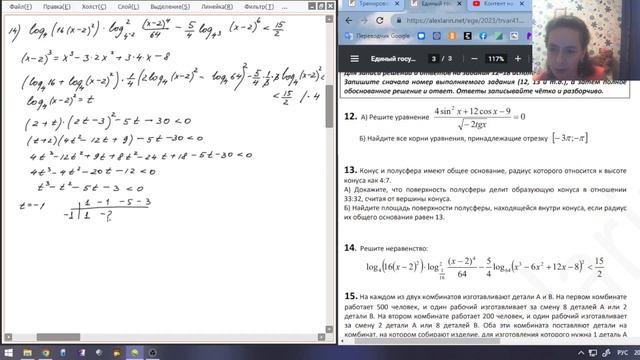The image size is (640, 360).
Task: Click the 117% zoom level field
Action: [496, 59]
